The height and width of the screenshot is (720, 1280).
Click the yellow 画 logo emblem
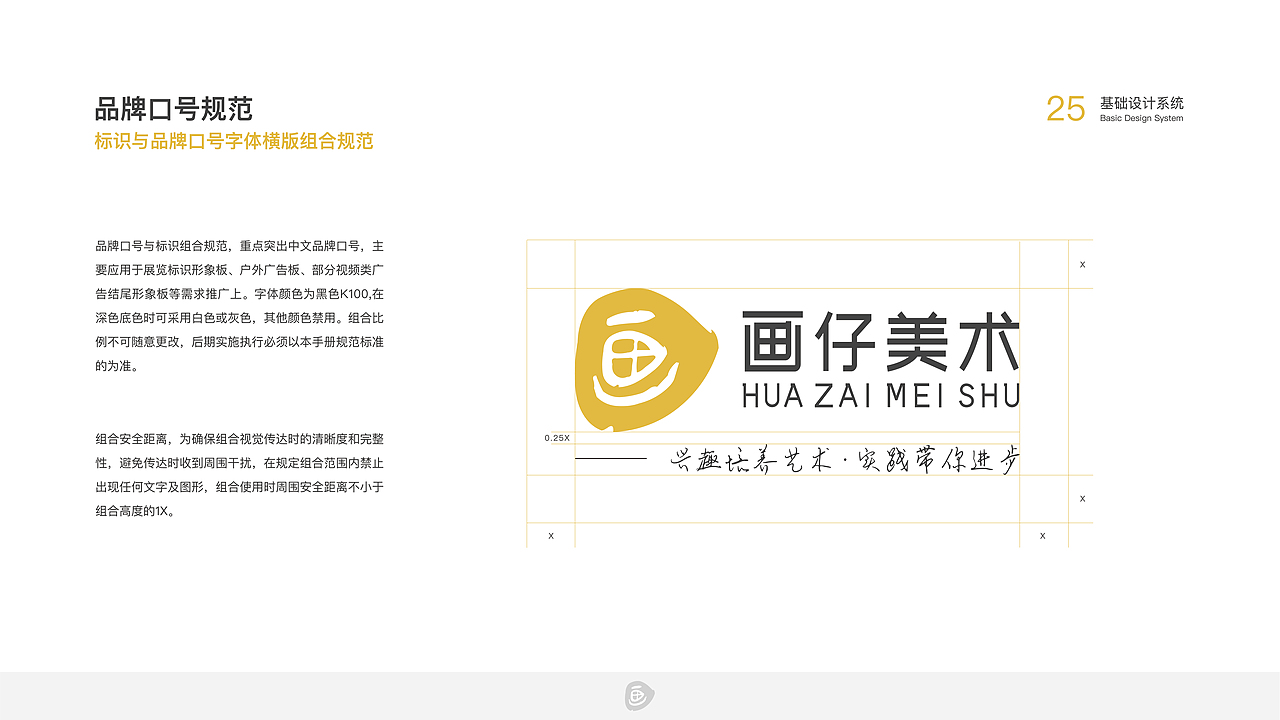coord(647,361)
